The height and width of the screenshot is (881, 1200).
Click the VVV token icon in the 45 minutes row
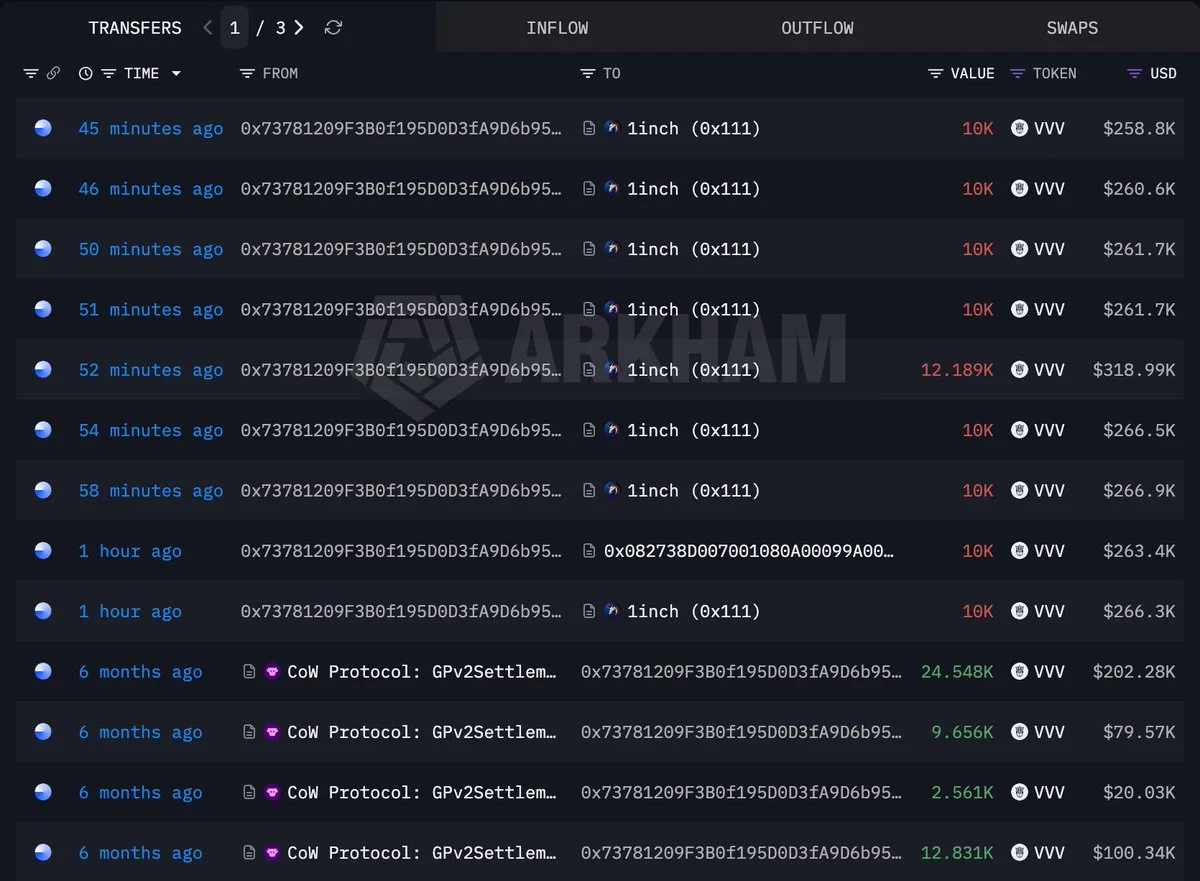pyautogui.click(x=1020, y=128)
